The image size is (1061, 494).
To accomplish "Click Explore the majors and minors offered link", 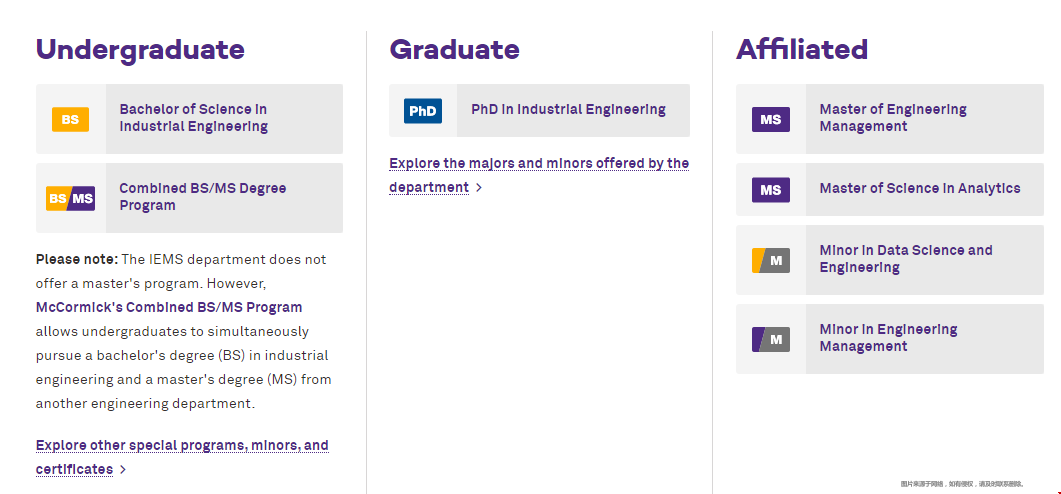I will (539, 175).
